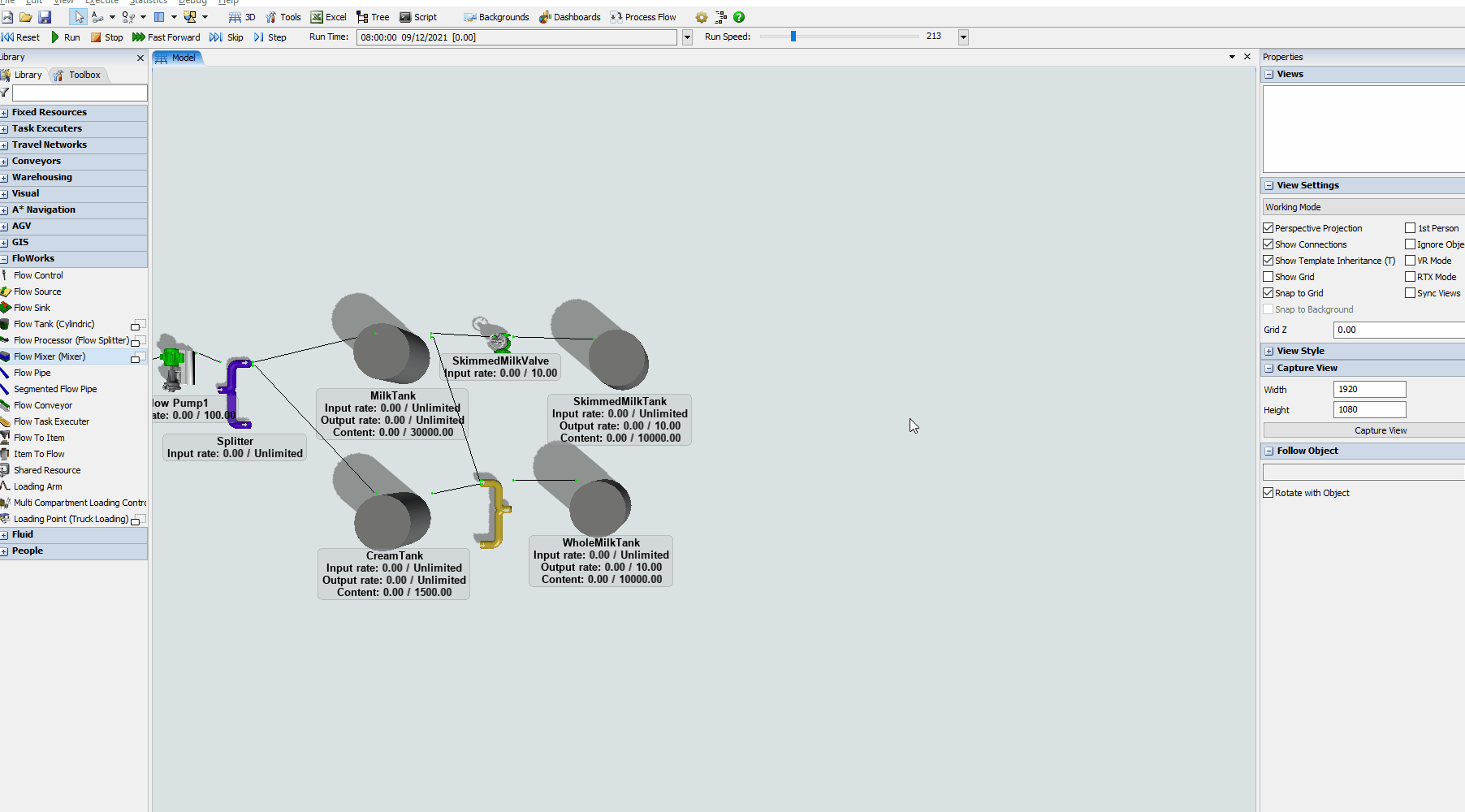Select Flow Sink library item
1465x812 pixels.
(x=32, y=308)
